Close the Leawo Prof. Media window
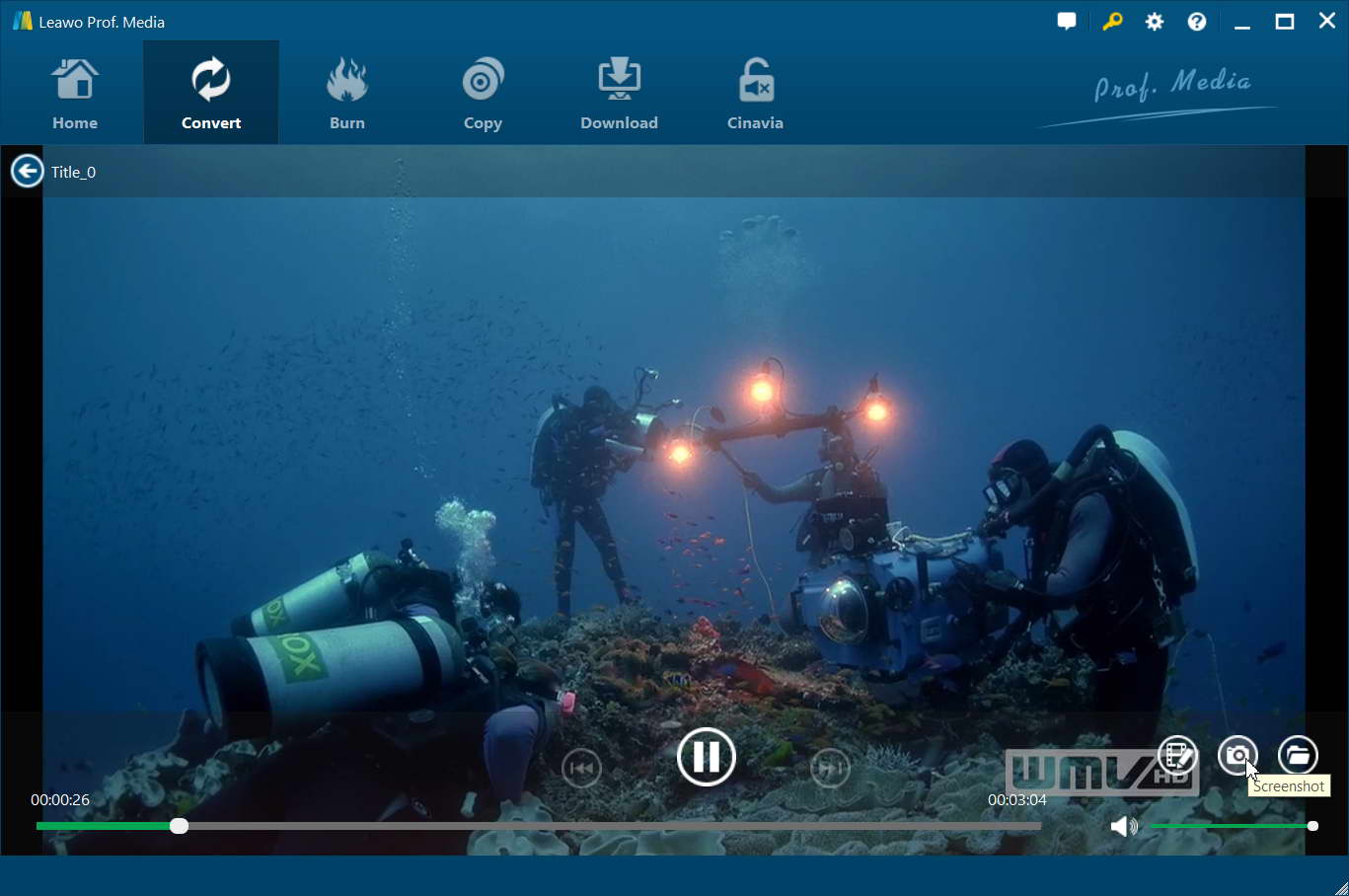The image size is (1349, 896). (1327, 21)
